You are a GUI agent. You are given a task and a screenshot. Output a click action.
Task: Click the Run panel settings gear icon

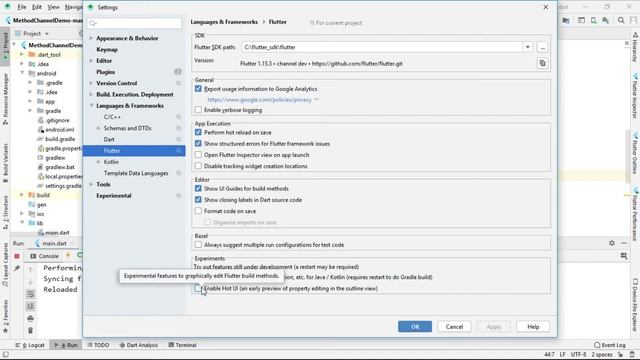pos(611,243)
